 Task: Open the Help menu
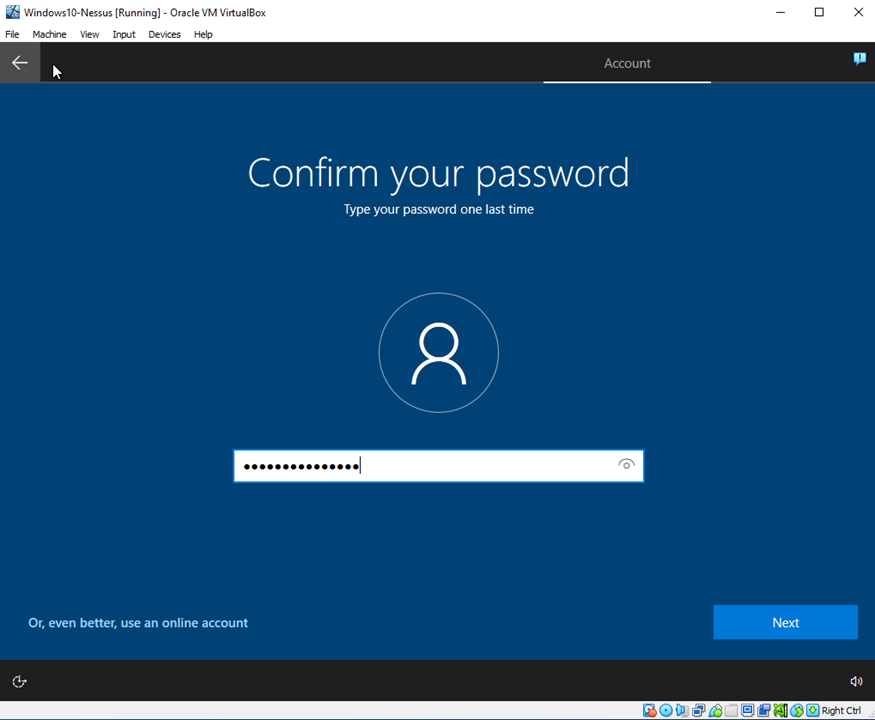pyautogui.click(x=203, y=34)
